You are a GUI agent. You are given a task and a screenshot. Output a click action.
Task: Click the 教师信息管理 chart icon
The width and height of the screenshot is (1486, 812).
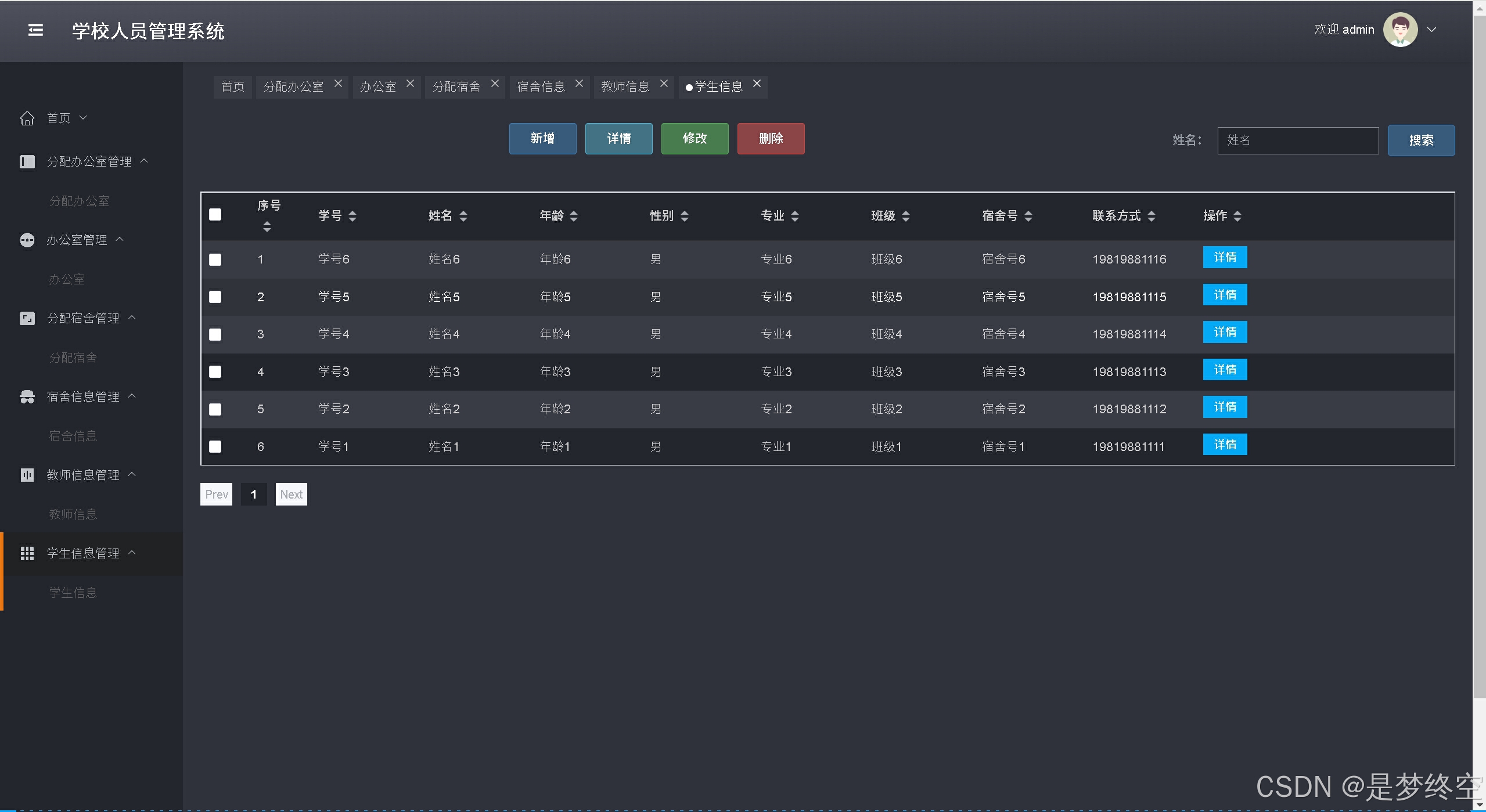27,475
